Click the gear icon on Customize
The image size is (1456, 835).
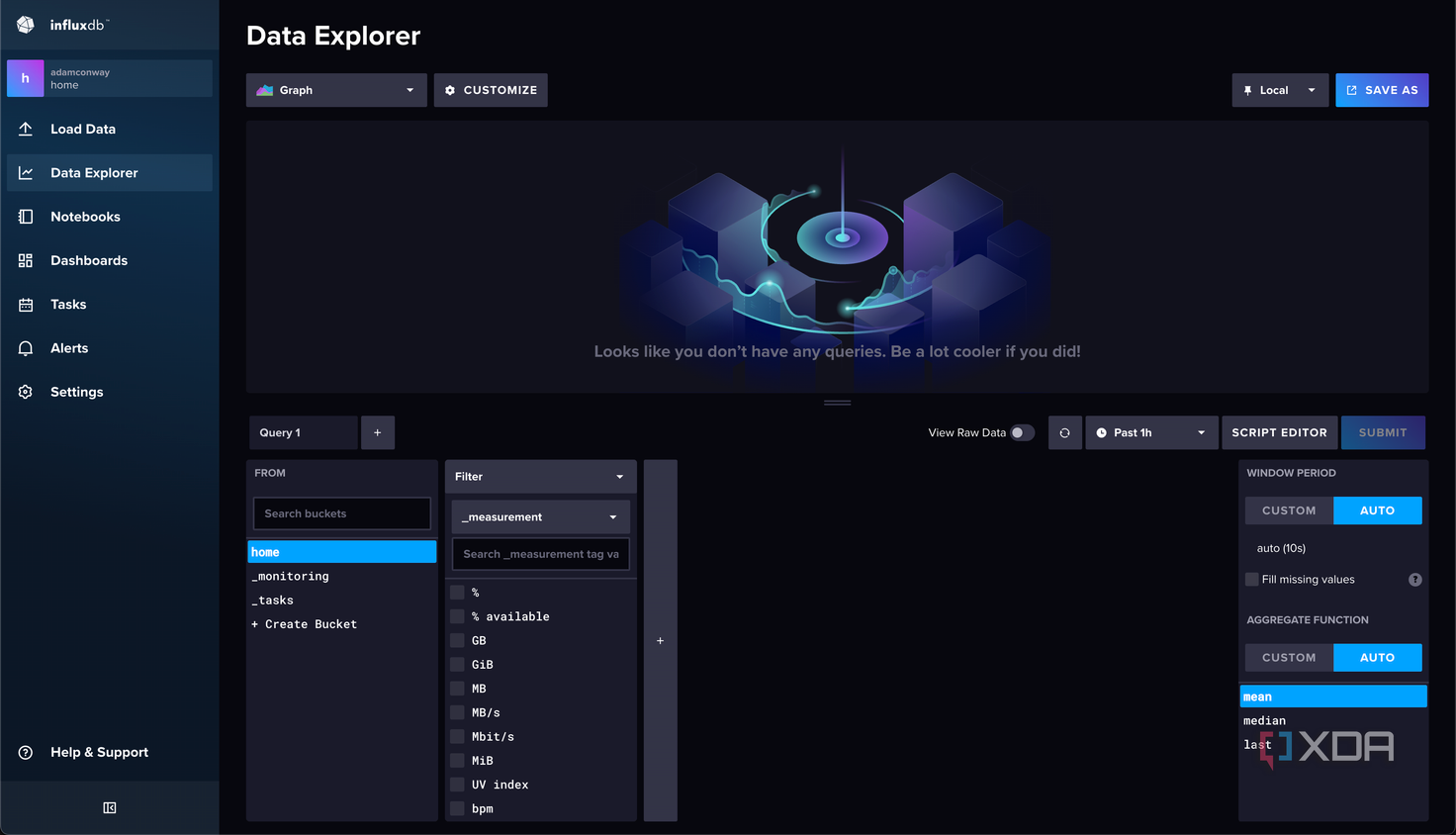point(450,90)
